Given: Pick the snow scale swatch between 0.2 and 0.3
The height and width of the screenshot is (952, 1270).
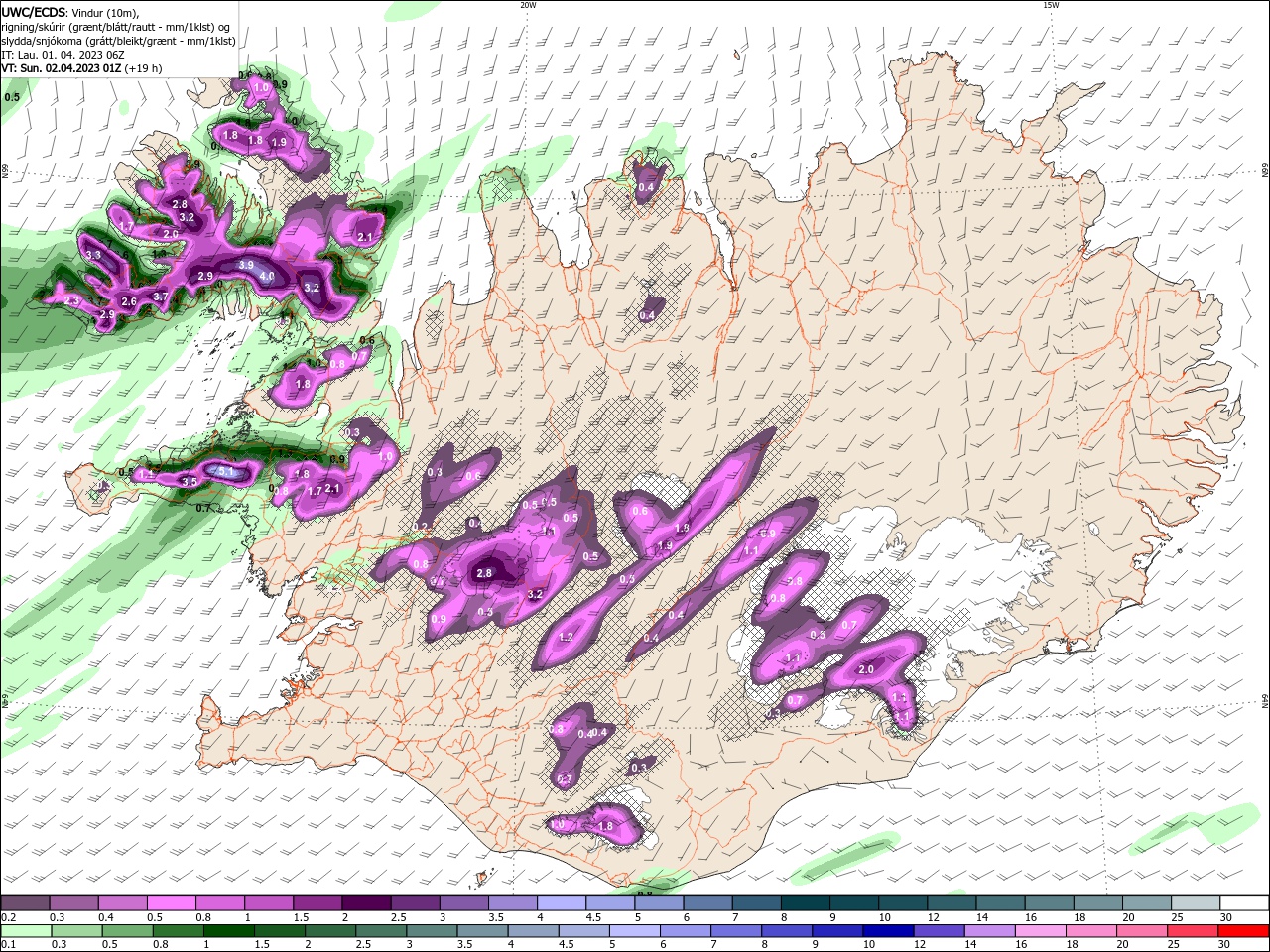Looking at the screenshot, I should pyautogui.click(x=25, y=903).
